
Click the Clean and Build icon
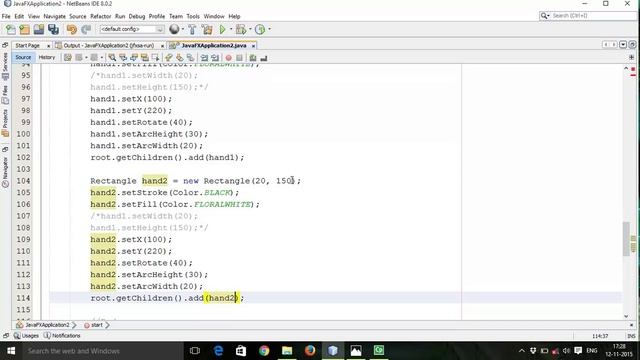207,29
